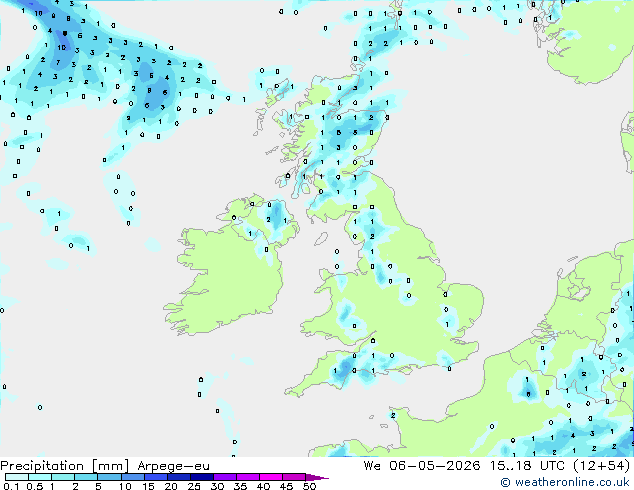Click the legend label '50'

pos(309,486)
